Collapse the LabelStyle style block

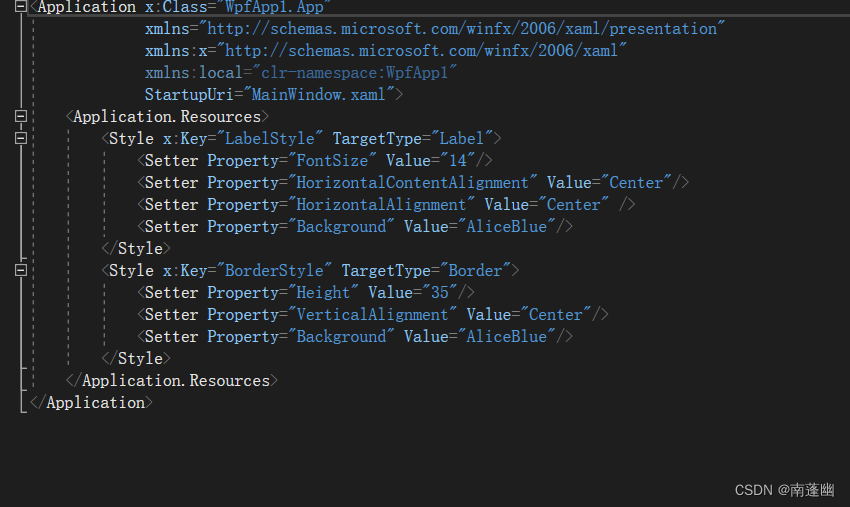click(21, 138)
